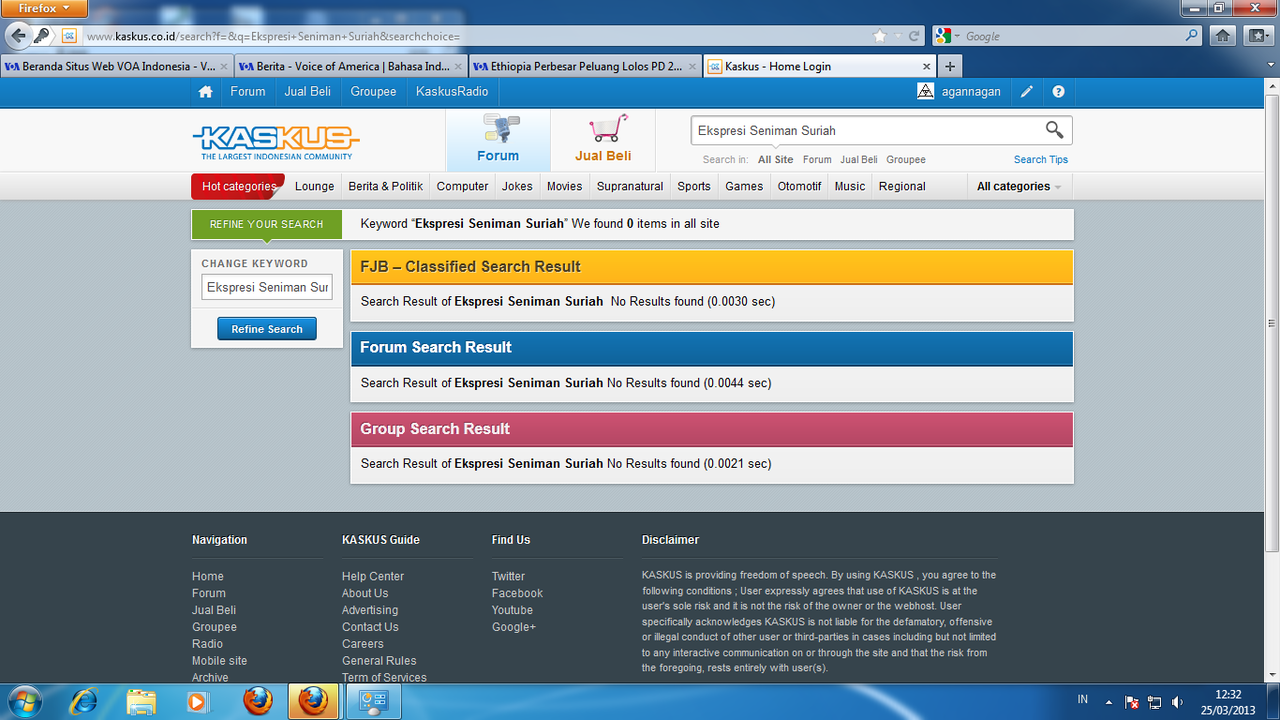Screen dimensions: 1280x720
Task: Open the Supranatural category
Action: [630, 186]
